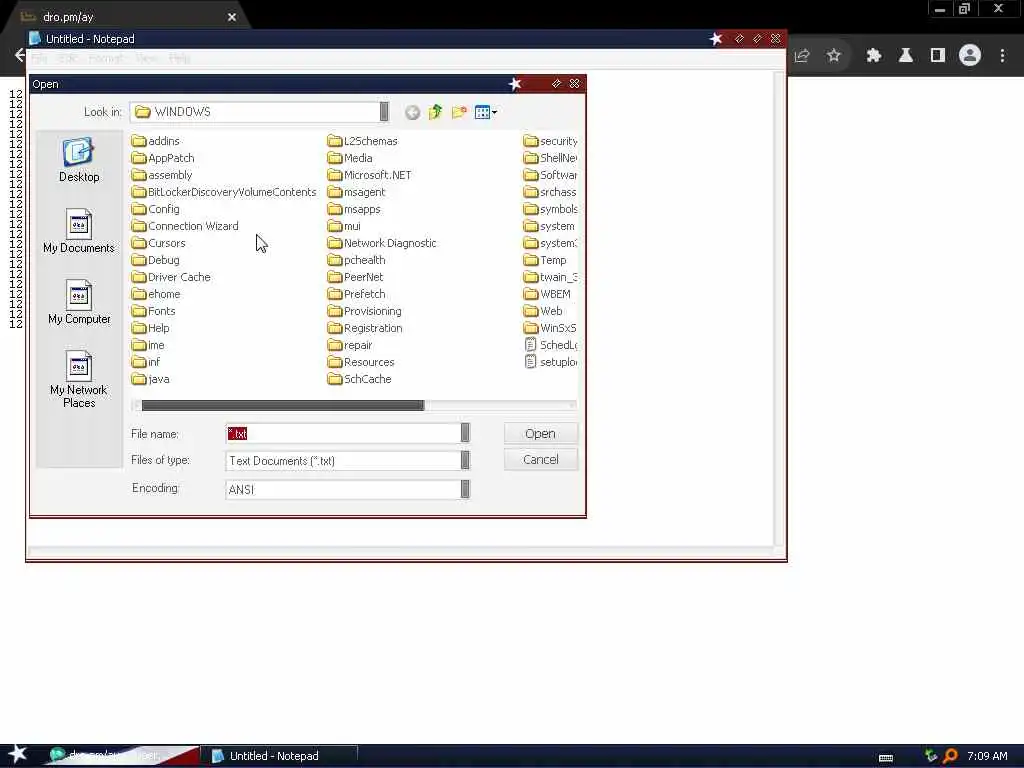This screenshot has height=768, width=1024.
Task: Open the Chrome side panel icon
Action: (938, 56)
